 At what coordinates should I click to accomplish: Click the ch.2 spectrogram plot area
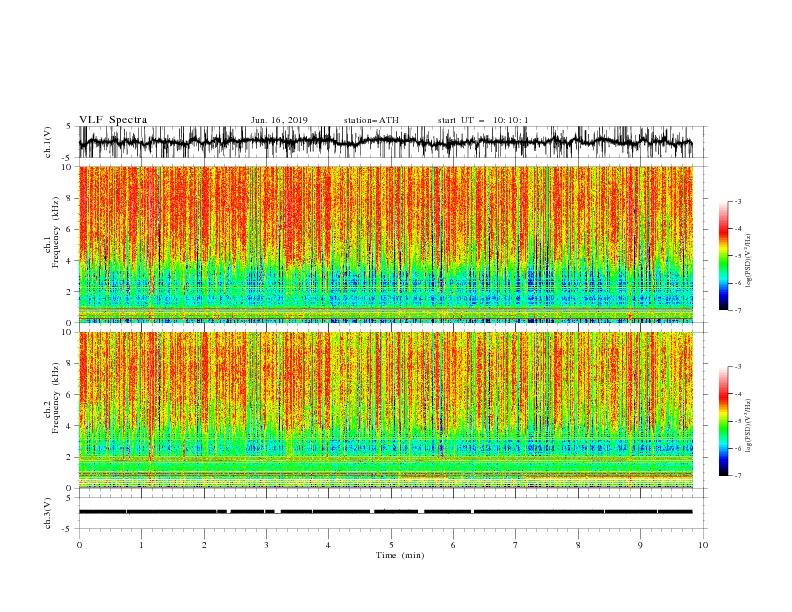click(385, 410)
